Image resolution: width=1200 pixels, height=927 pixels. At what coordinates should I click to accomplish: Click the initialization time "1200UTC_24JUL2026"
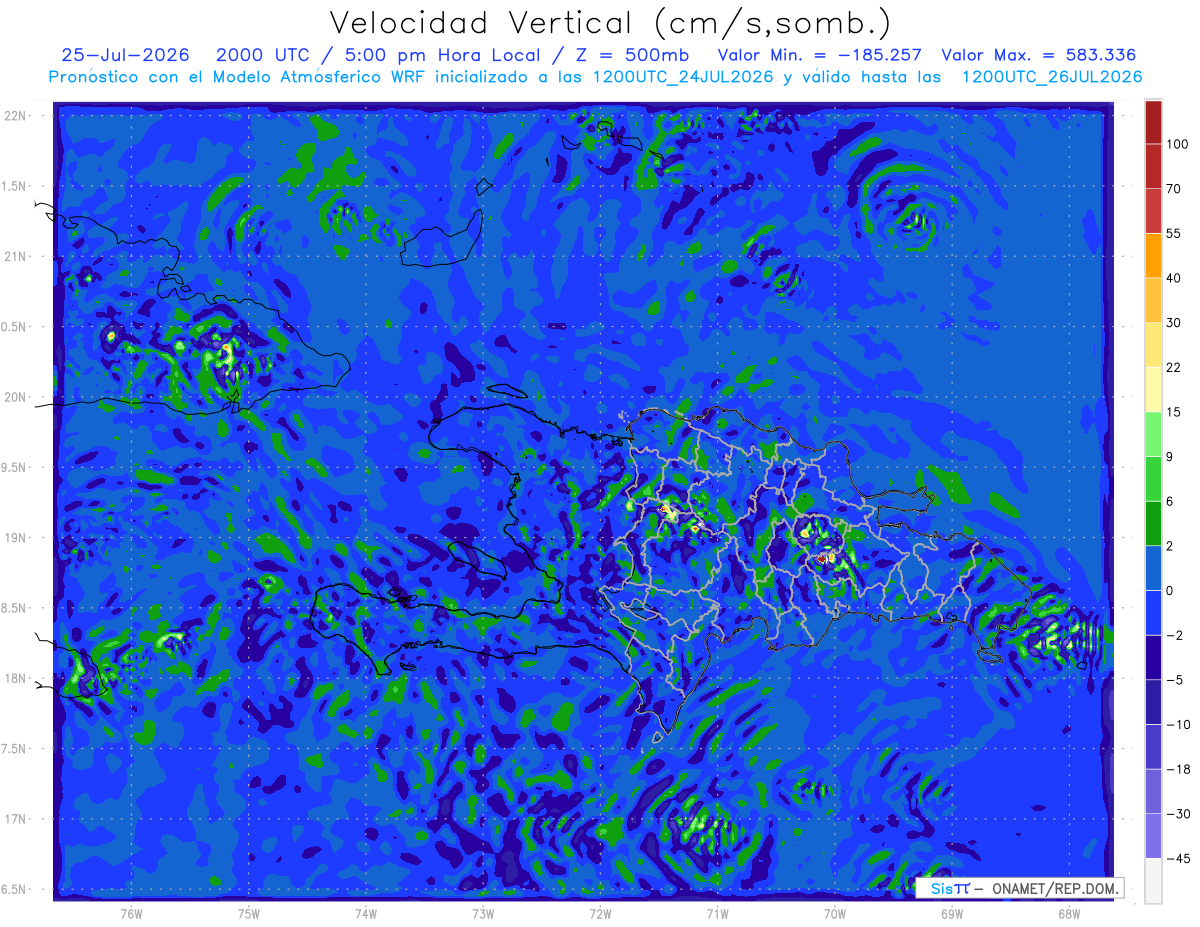(x=684, y=77)
